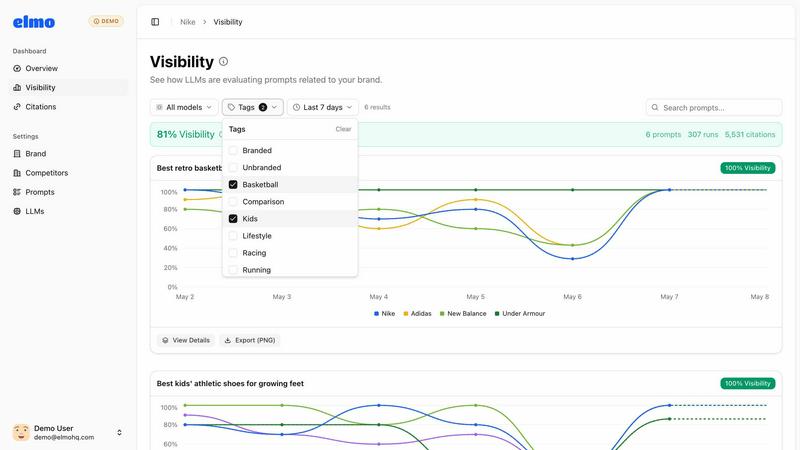The width and height of the screenshot is (800, 450).
Task: Click the search magnifier icon
Action: [655, 108]
